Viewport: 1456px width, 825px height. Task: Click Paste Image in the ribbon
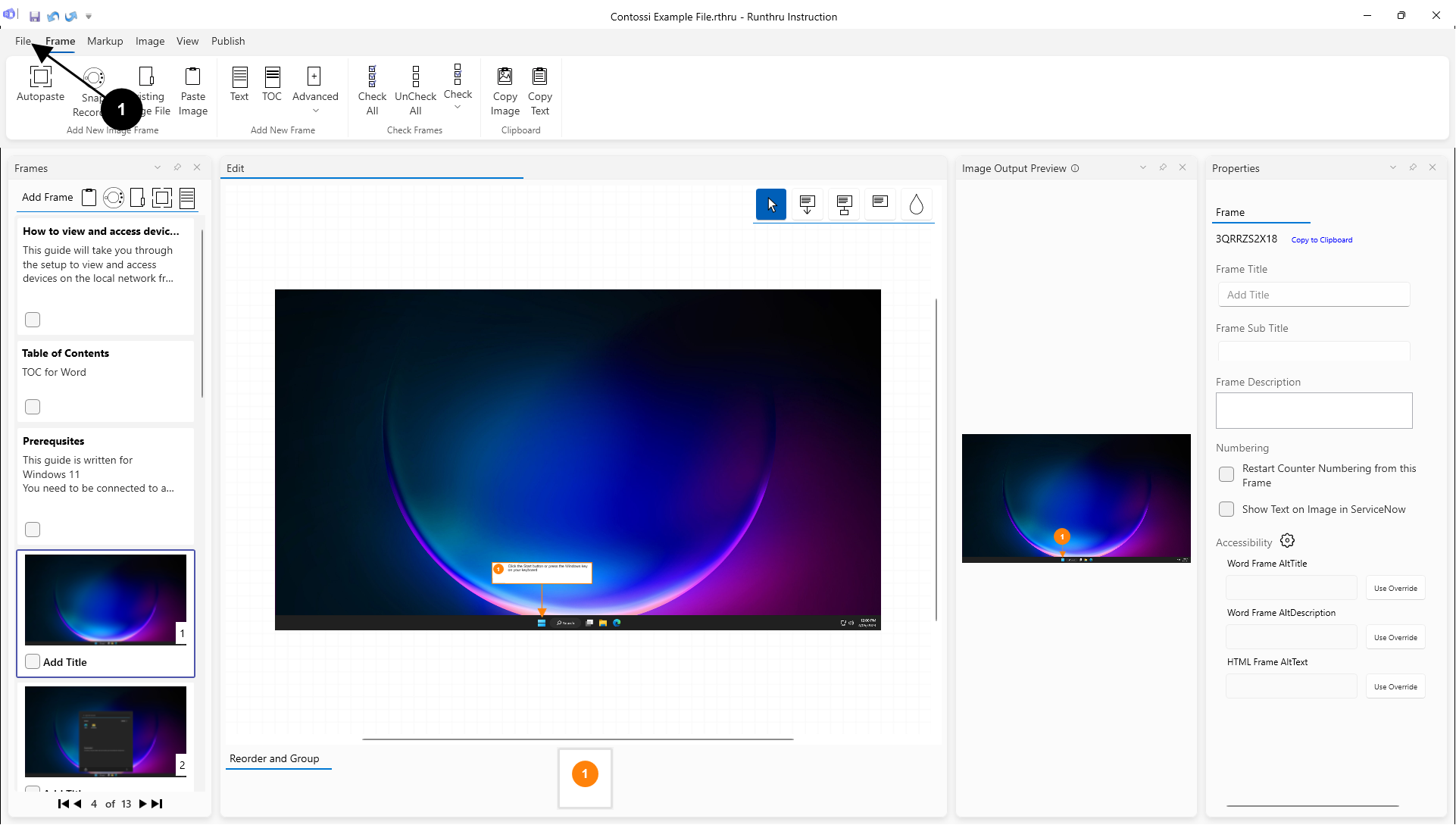click(192, 77)
